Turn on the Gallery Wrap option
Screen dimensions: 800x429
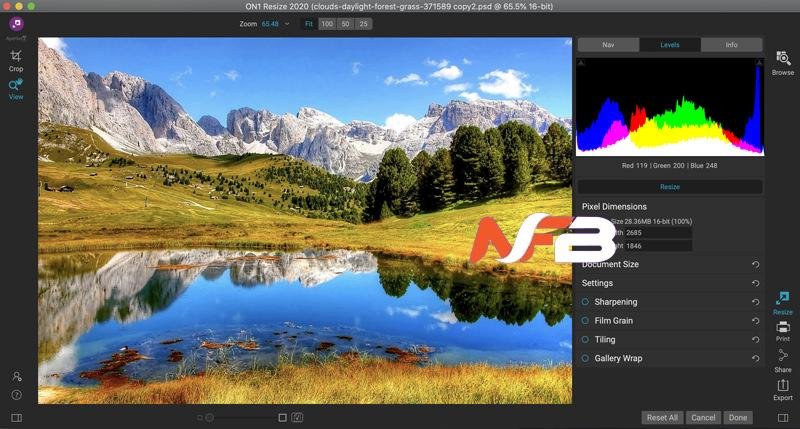pyautogui.click(x=586, y=358)
